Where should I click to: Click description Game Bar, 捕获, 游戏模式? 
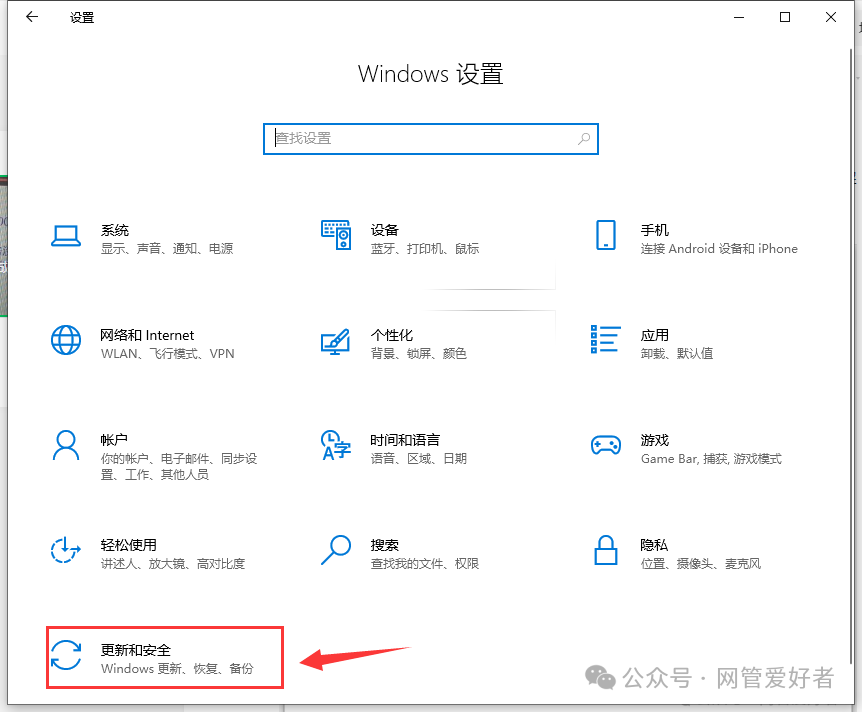point(711,459)
